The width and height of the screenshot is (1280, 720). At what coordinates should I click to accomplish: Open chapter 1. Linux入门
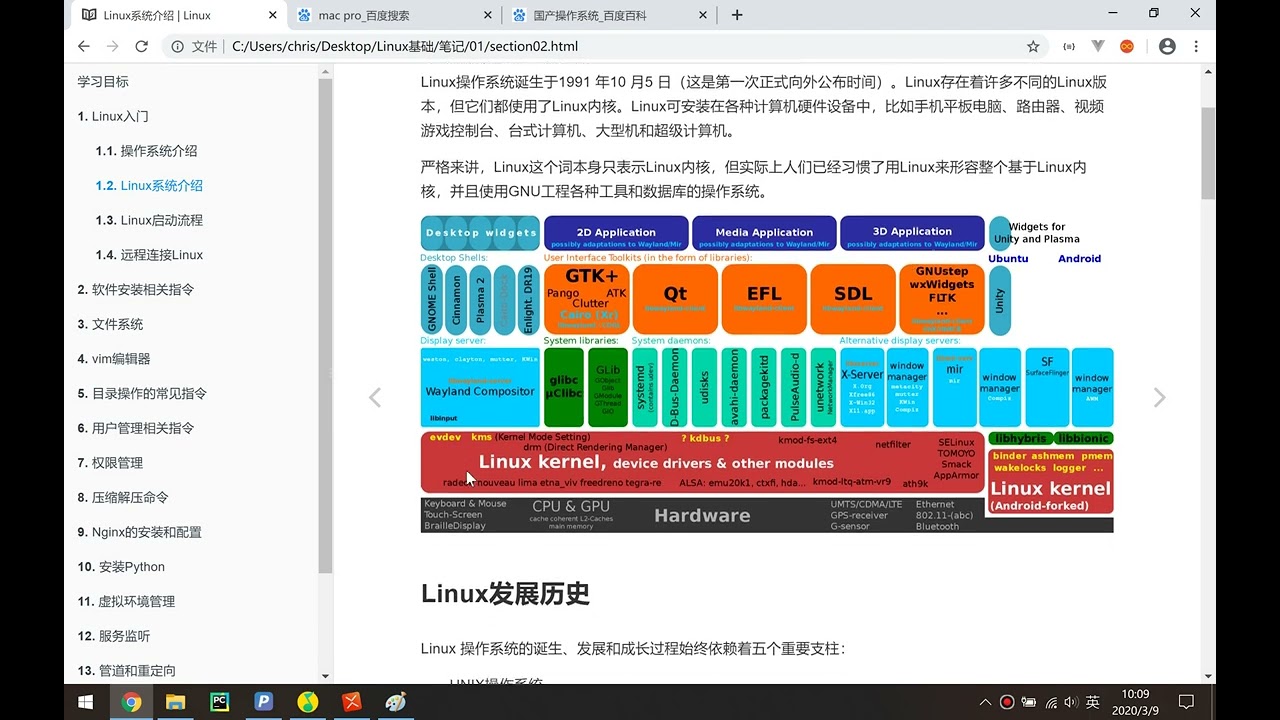pos(113,116)
